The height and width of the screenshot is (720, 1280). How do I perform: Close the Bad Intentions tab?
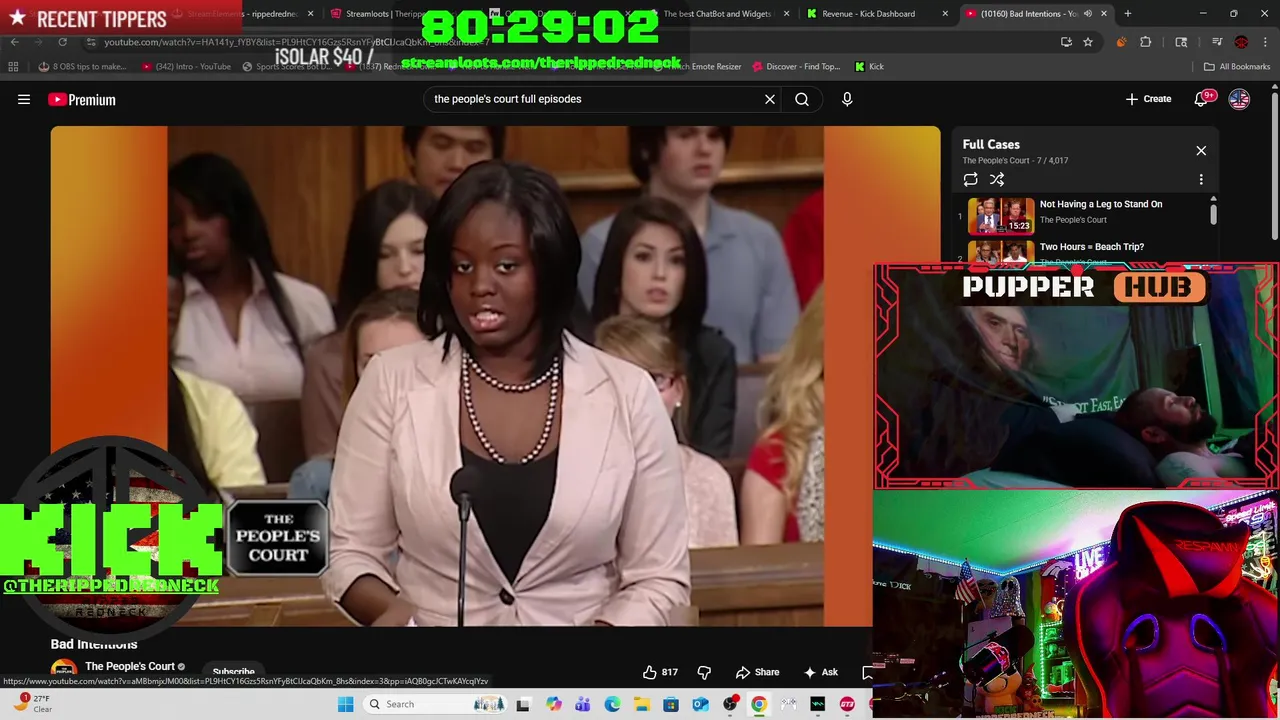(x=1104, y=14)
